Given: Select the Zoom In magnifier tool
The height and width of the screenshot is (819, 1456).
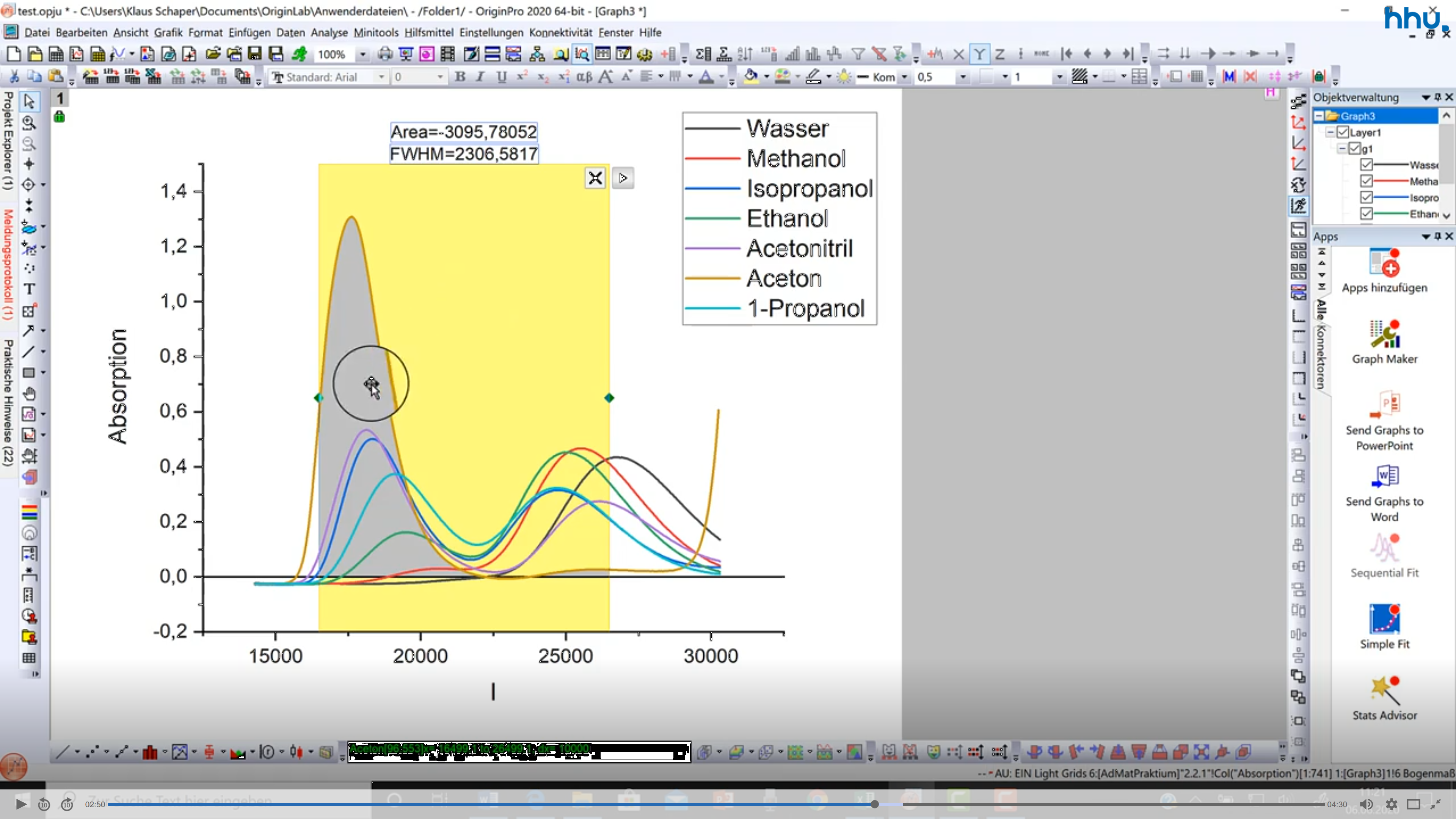Looking at the screenshot, I should 29,122.
